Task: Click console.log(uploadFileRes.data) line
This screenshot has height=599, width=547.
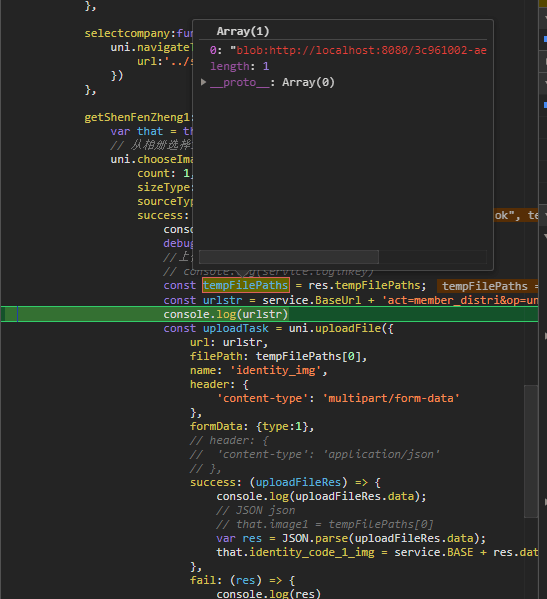Action: [x=321, y=497]
